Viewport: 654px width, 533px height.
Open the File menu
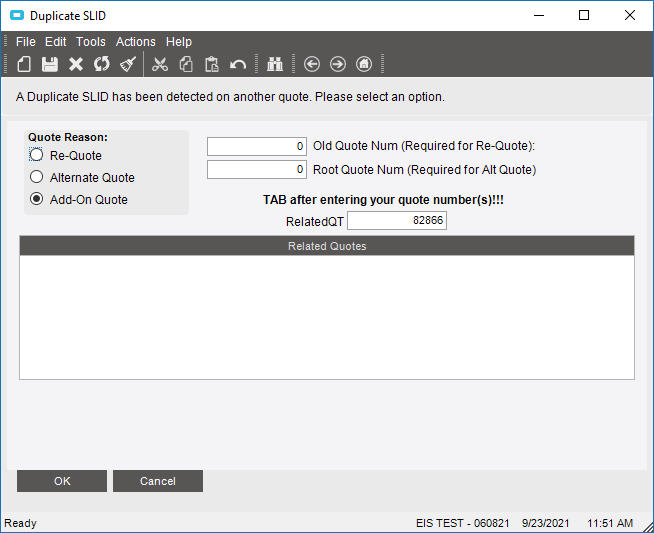26,42
